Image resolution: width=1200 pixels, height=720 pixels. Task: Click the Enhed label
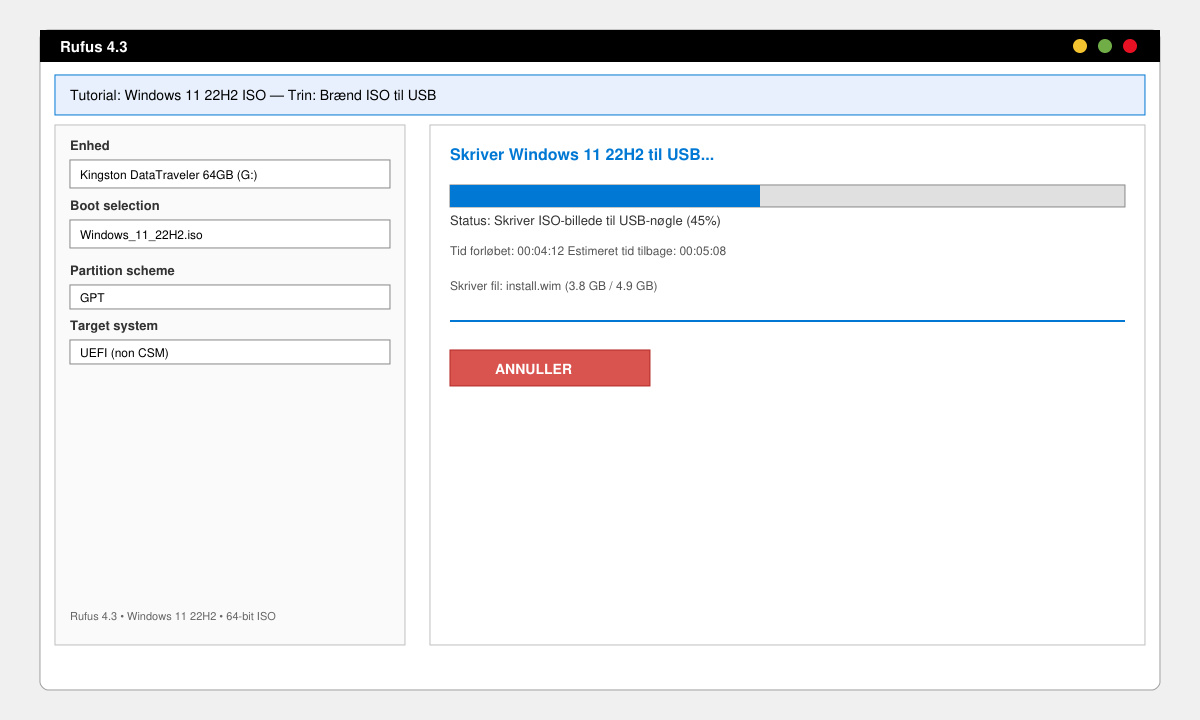(x=90, y=145)
